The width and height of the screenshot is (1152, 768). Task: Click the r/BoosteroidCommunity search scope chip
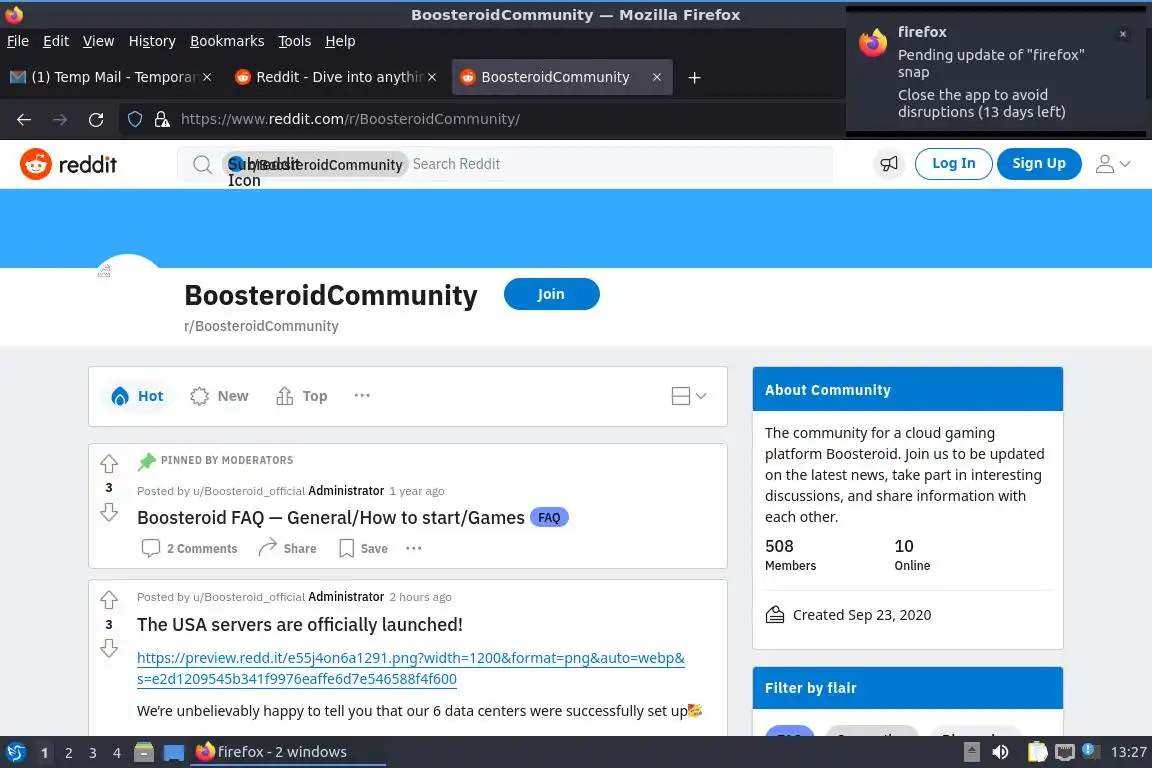click(x=314, y=164)
